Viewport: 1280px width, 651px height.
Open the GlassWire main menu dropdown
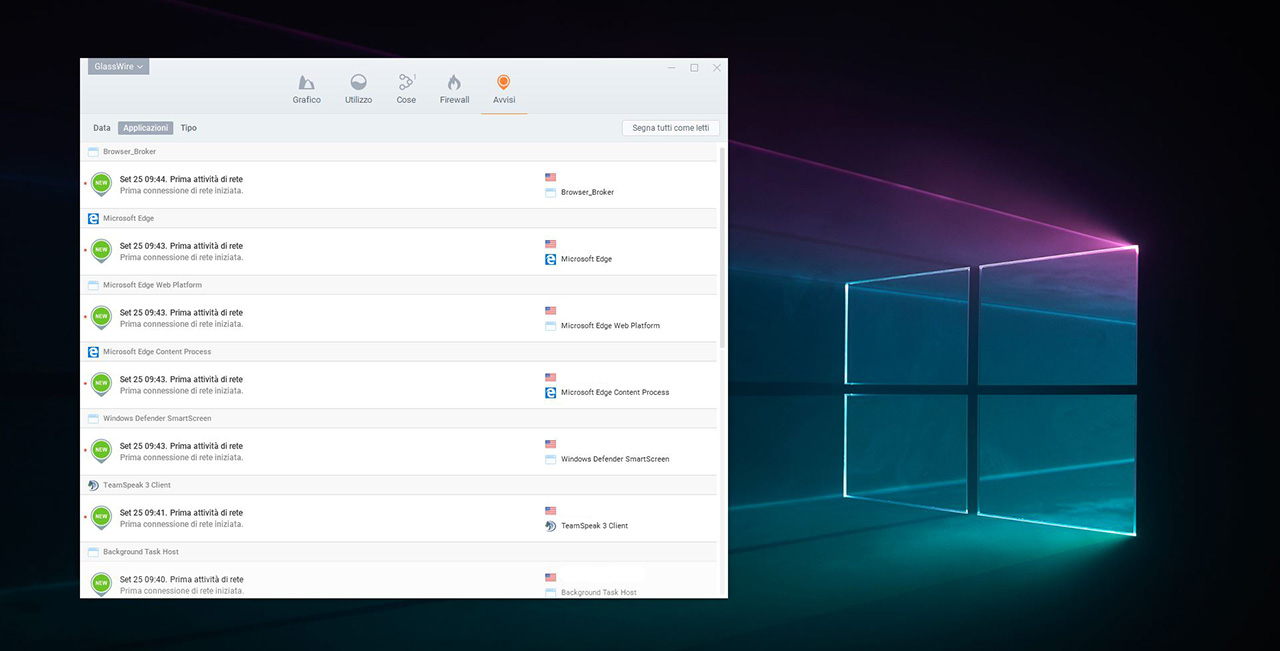point(118,67)
